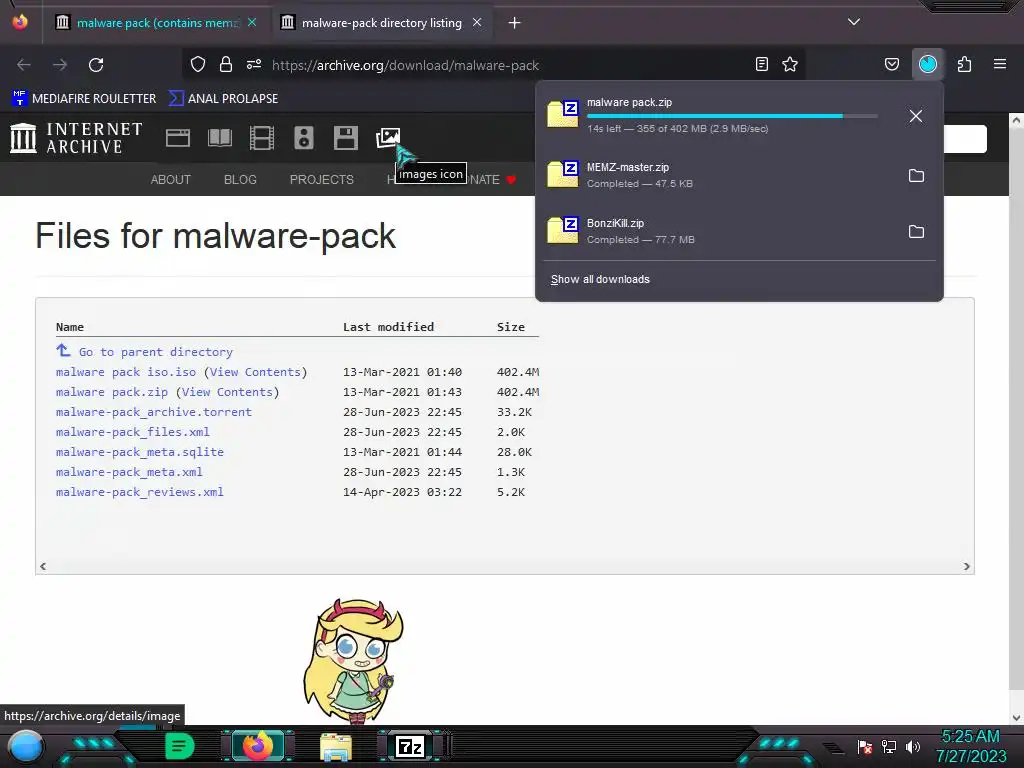Viewport: 1024px width, 768px height.
Task: Open the Windows start orb
Action: [26, 747]
